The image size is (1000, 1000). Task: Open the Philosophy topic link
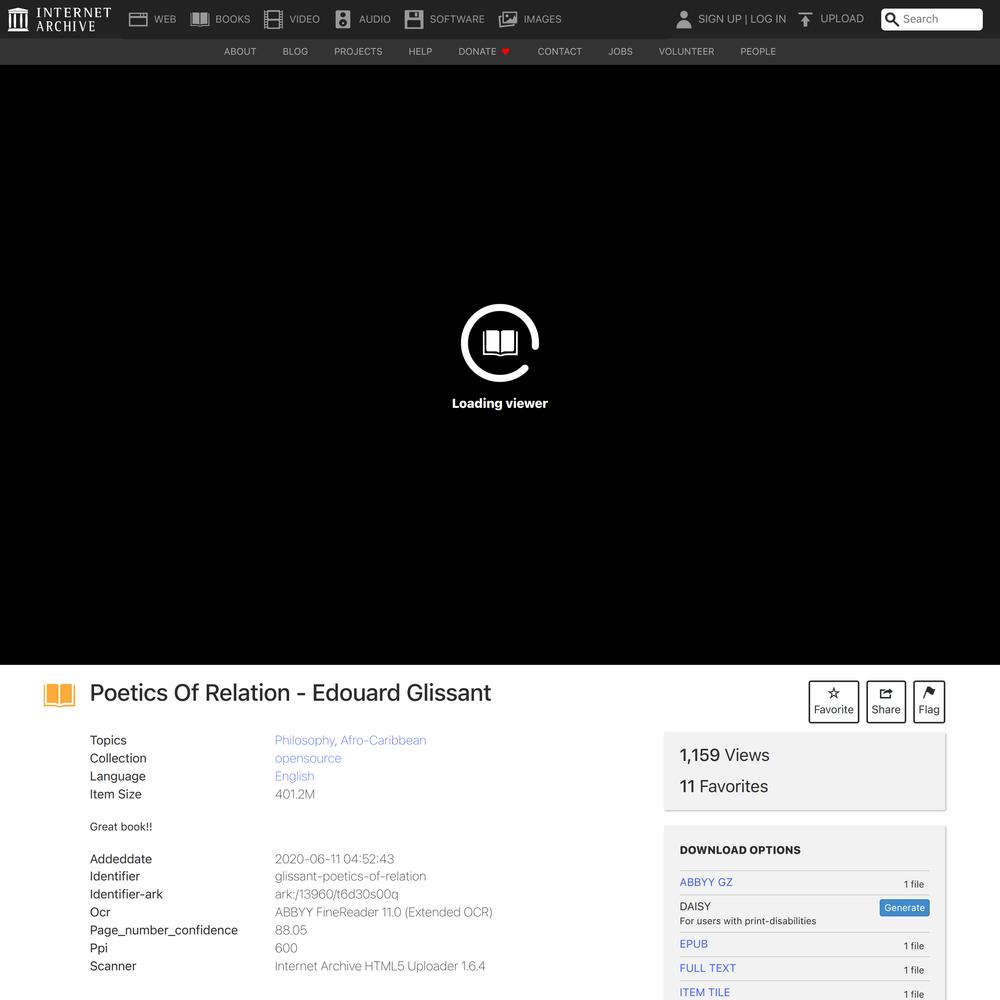(x=305, y=740)
